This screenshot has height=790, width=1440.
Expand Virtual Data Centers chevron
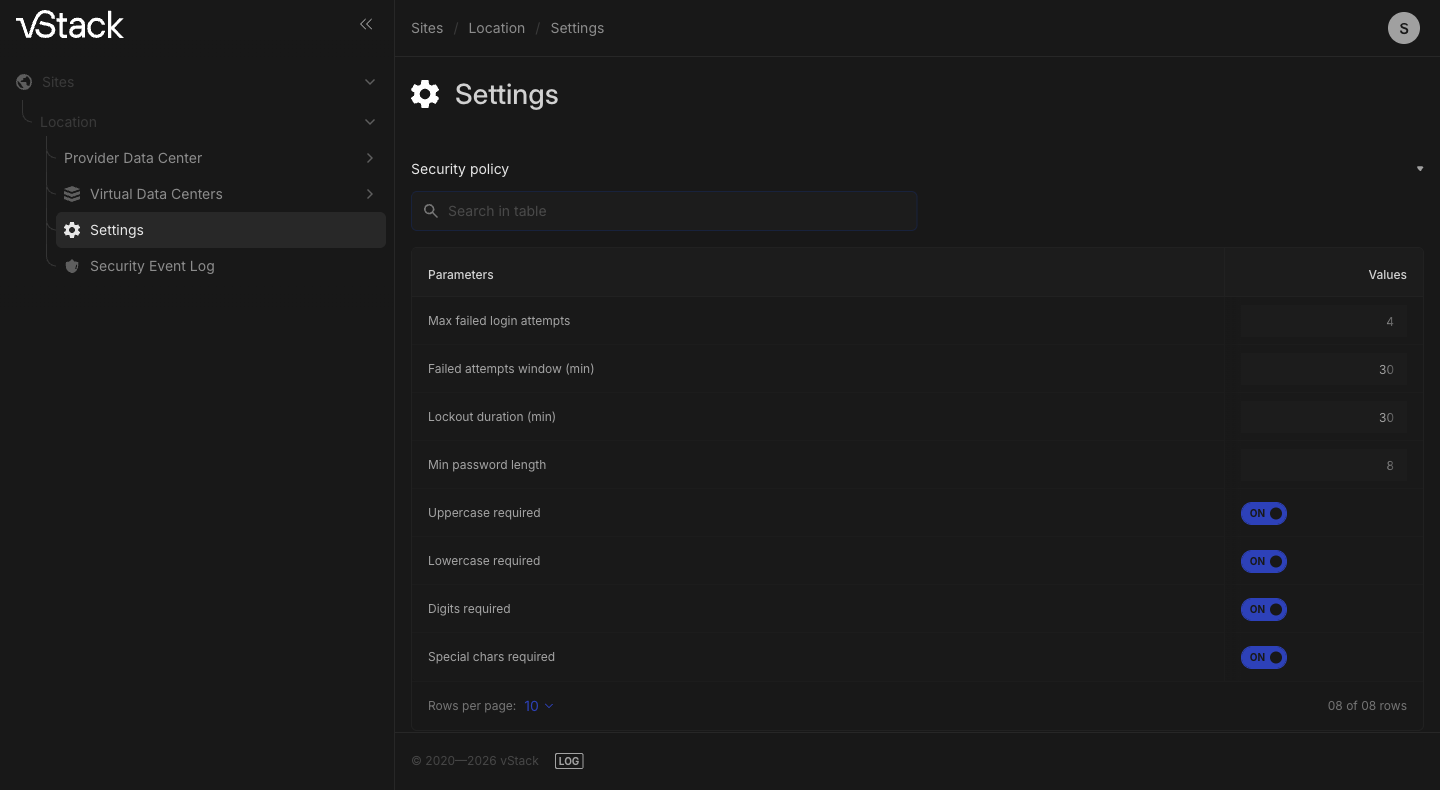(x=370, y=194)
